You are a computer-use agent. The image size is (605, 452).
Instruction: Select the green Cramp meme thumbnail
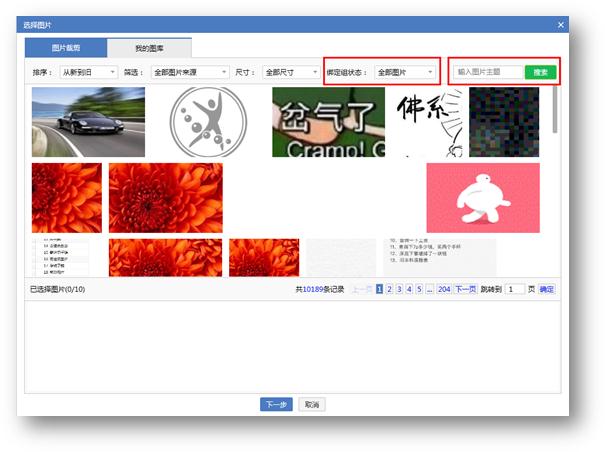point(328,122)
